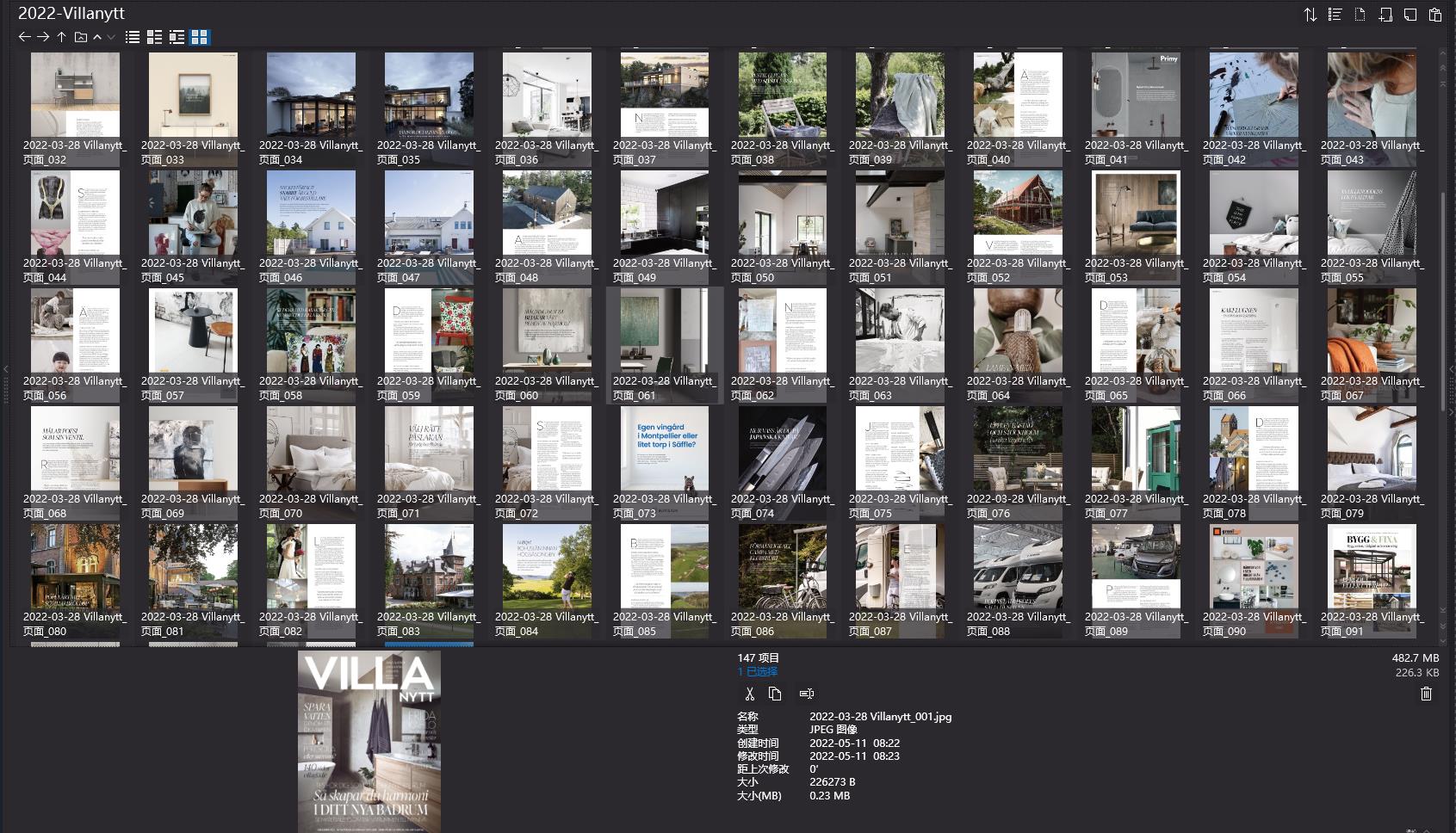The image size is (1456, 833).
Task: Enable details view layout
Action: pyautogui.click(x=155, y=37)
